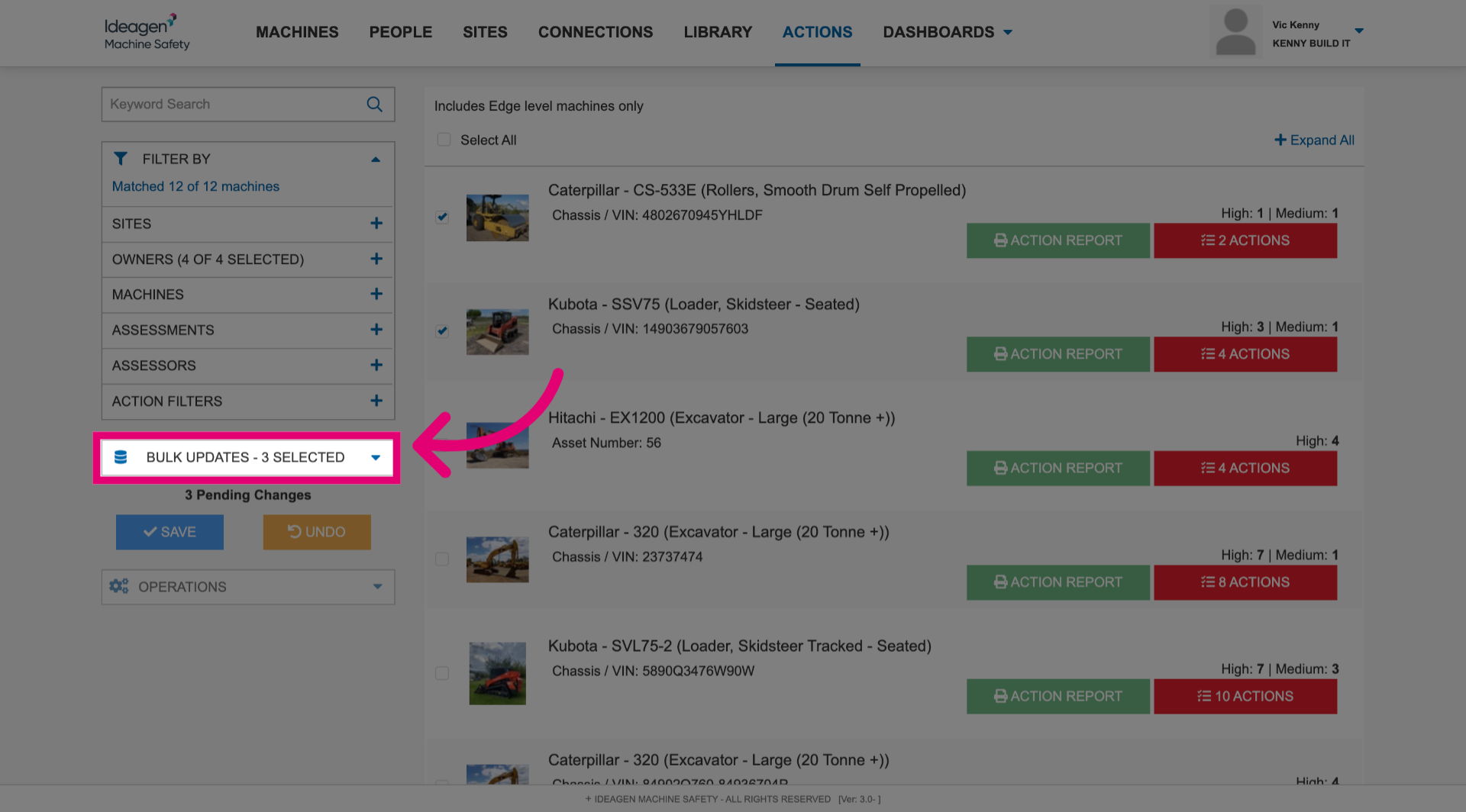Go to the People tab
Screen dimensions: 1466x812
[401, 32]
